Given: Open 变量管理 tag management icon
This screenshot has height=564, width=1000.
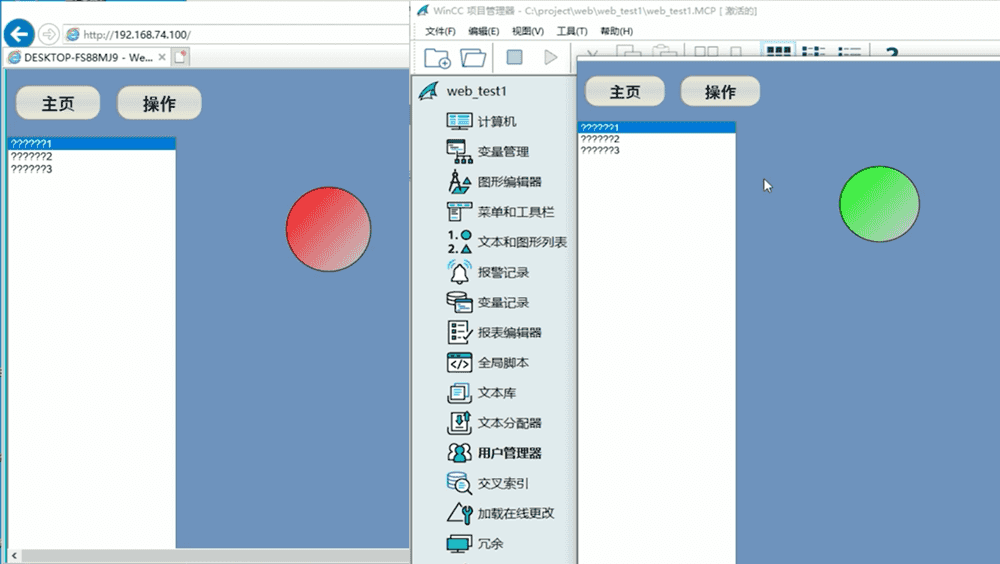Looking at the screenshot, I should coord(459,152).
